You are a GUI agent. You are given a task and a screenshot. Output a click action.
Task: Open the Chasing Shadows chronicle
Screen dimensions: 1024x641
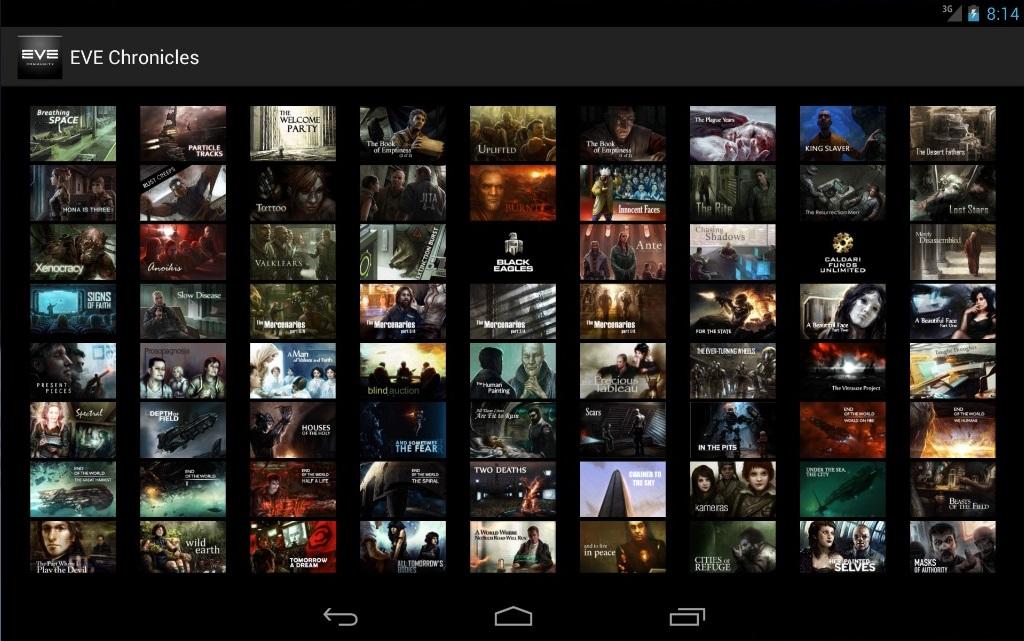point(733,252)
